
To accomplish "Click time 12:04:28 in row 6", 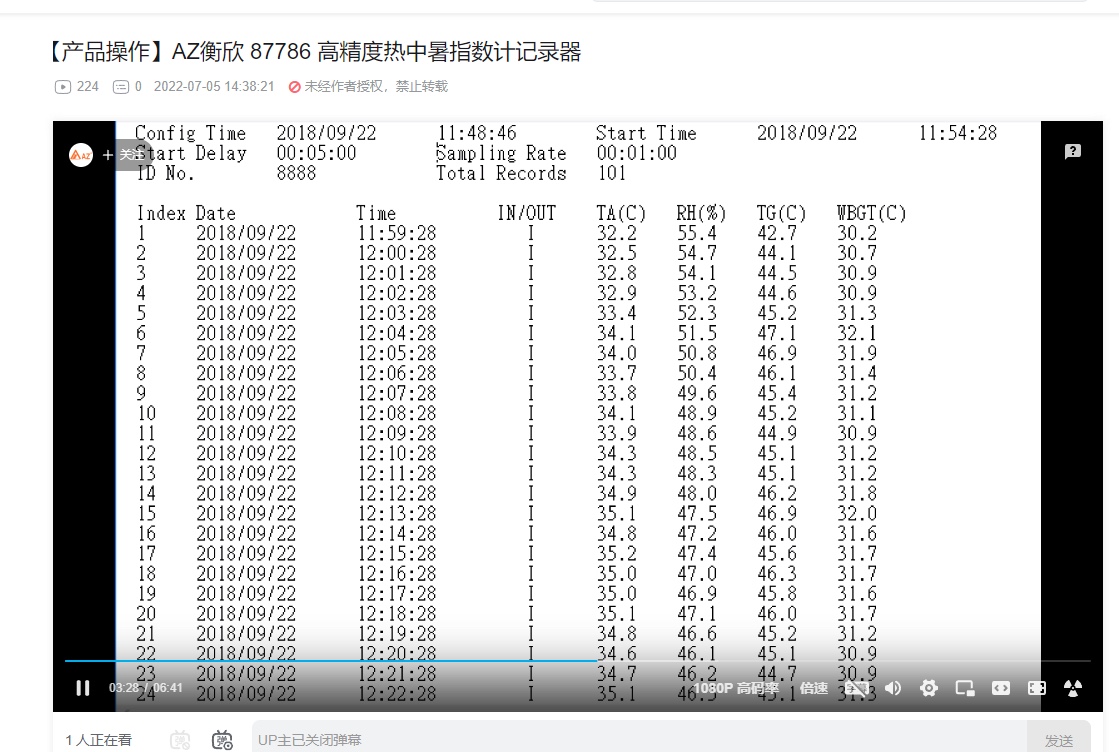I will tap(397, 333).
